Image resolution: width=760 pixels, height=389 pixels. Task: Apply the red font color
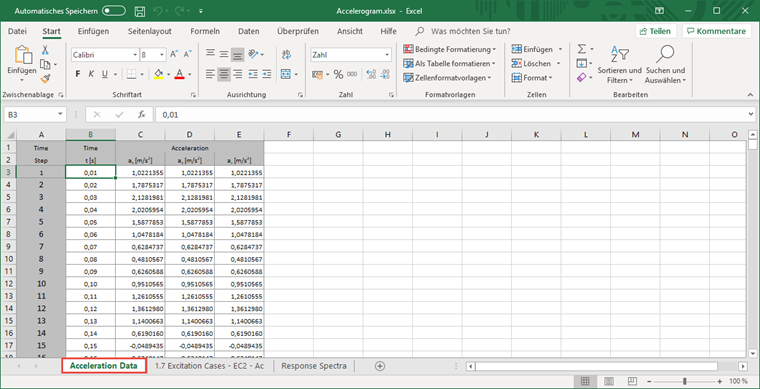coord(179,74)
